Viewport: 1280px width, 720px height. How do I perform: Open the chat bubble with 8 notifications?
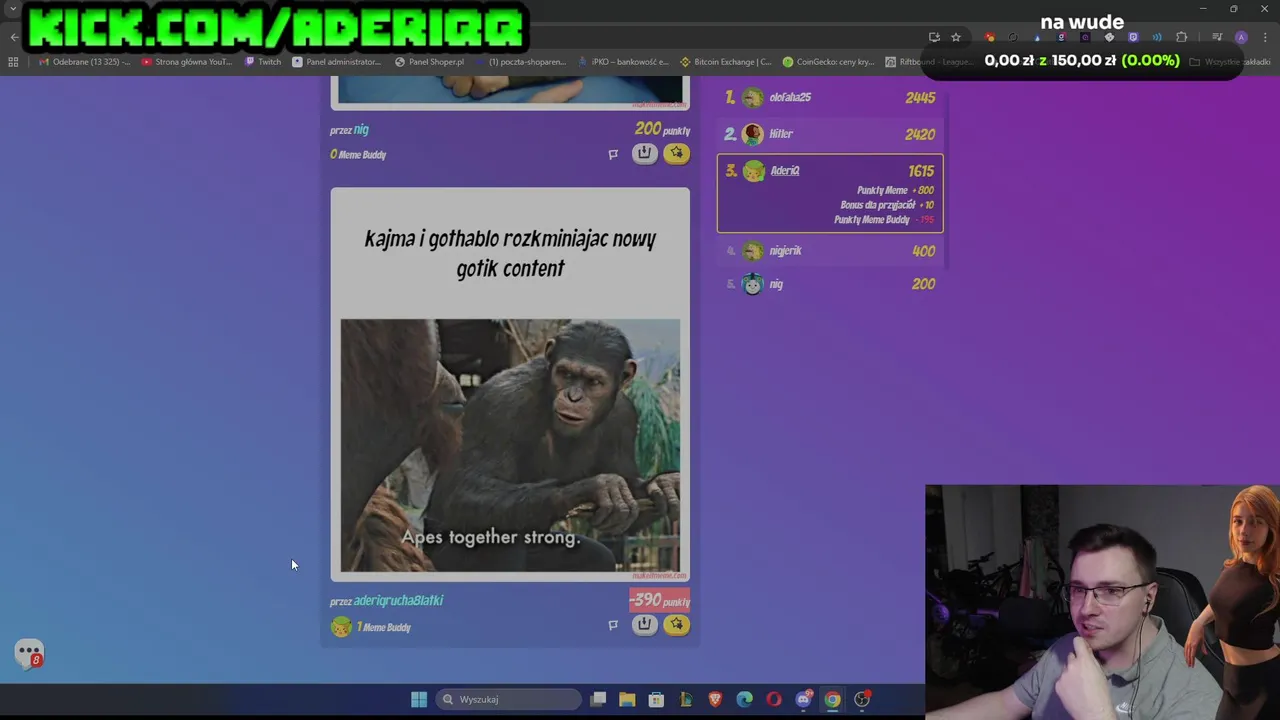29,654
